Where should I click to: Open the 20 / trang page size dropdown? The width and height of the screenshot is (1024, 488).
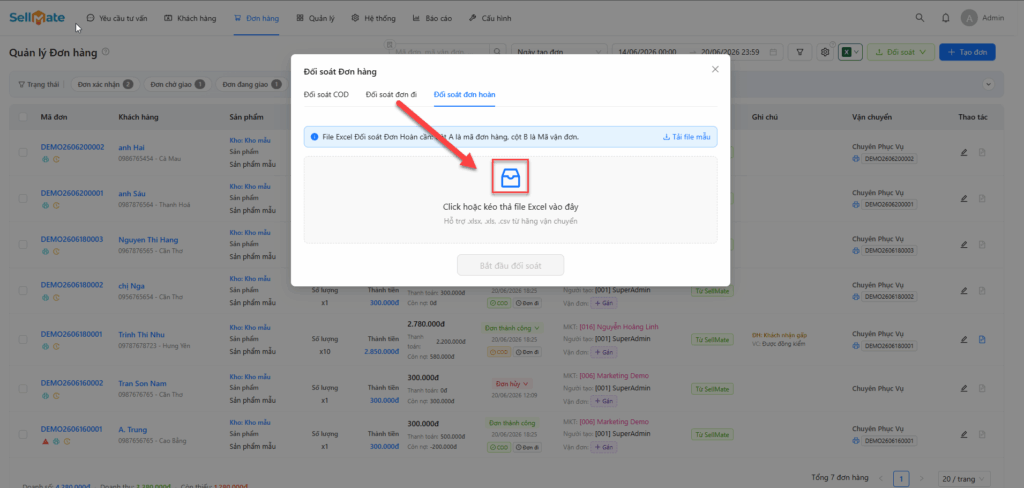pos(964,479)
